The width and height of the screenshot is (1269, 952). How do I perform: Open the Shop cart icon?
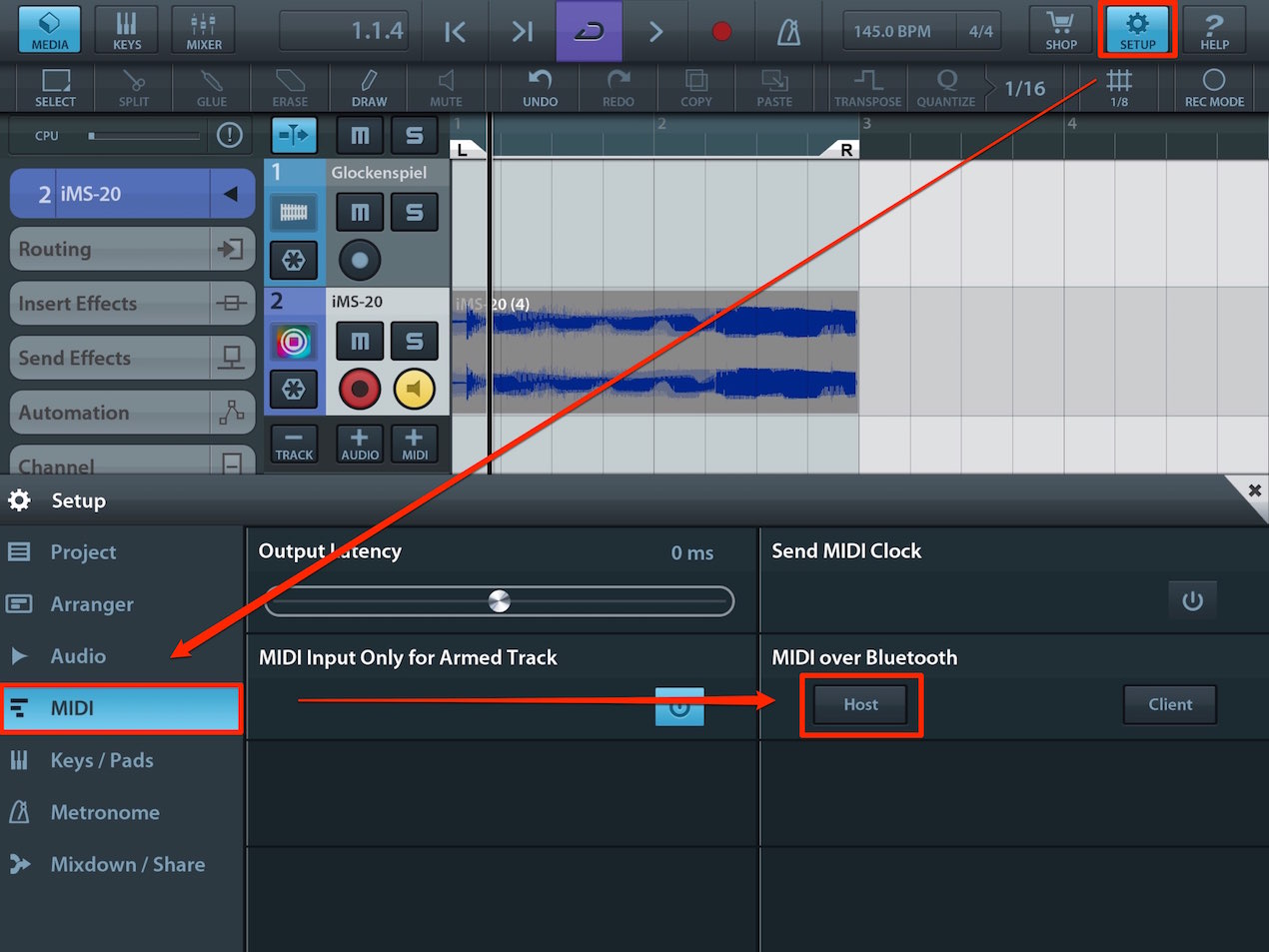click(1060, 30)
